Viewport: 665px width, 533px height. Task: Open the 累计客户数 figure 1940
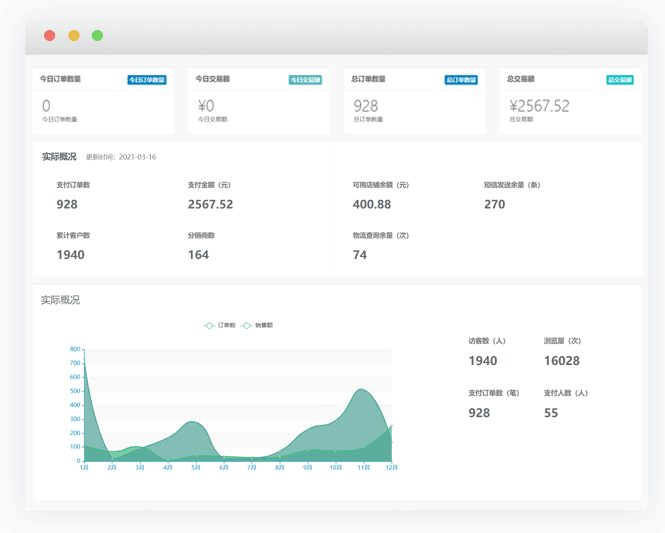[x=70, y=255]
